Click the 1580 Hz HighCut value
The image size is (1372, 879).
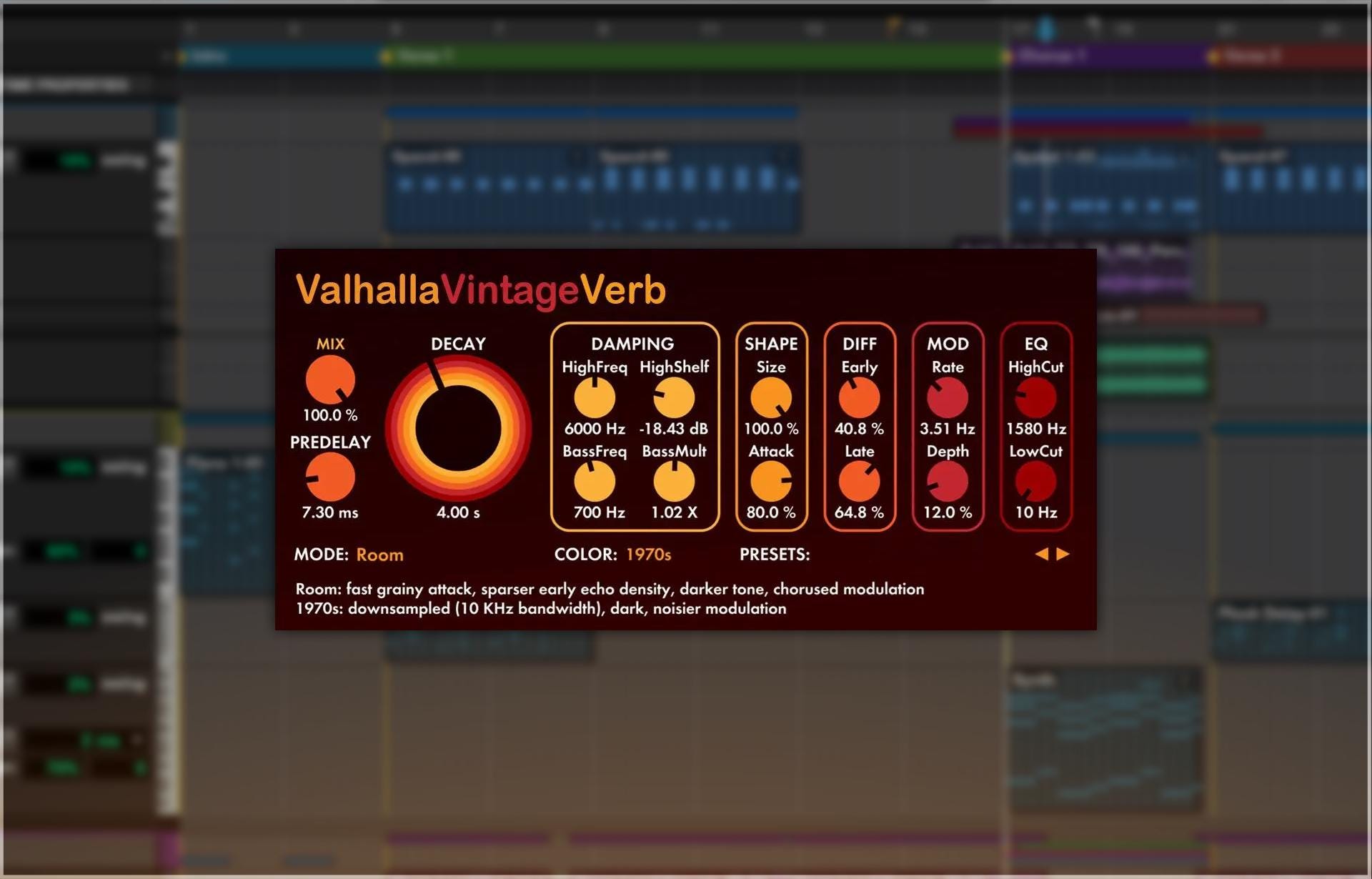click(x=1036, y=429)
